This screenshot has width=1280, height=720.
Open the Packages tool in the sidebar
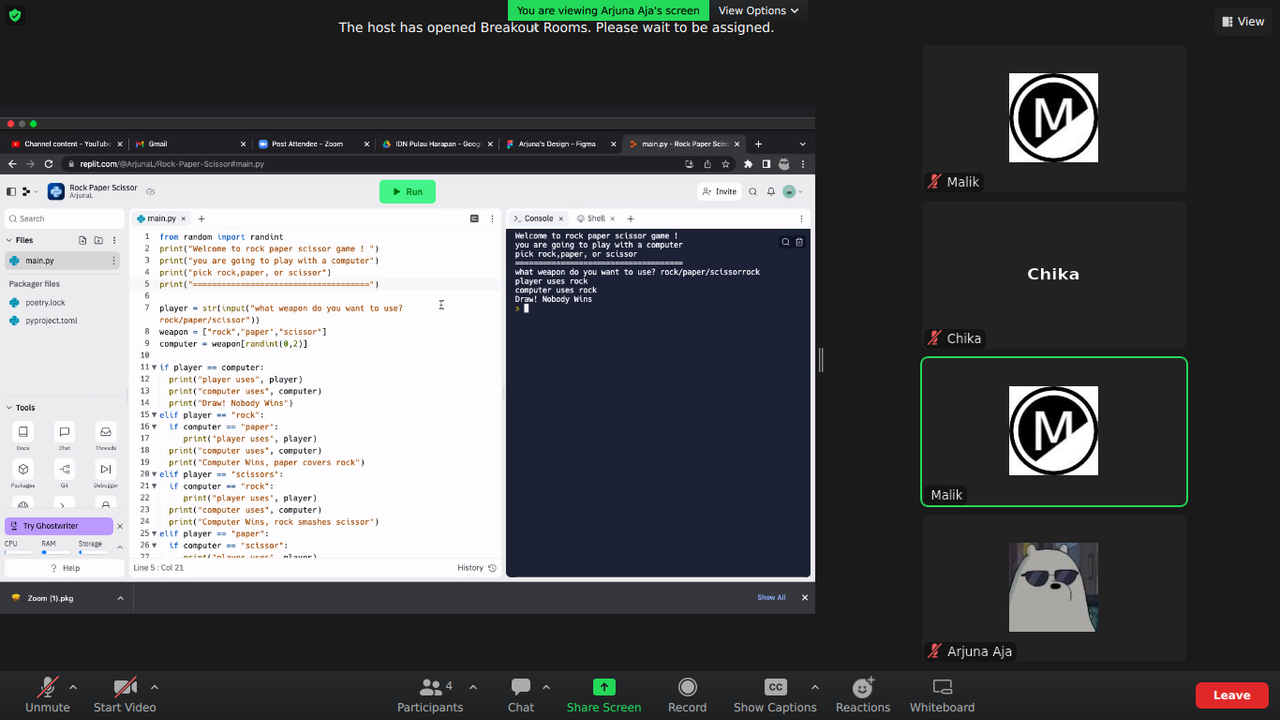point(22,469)
